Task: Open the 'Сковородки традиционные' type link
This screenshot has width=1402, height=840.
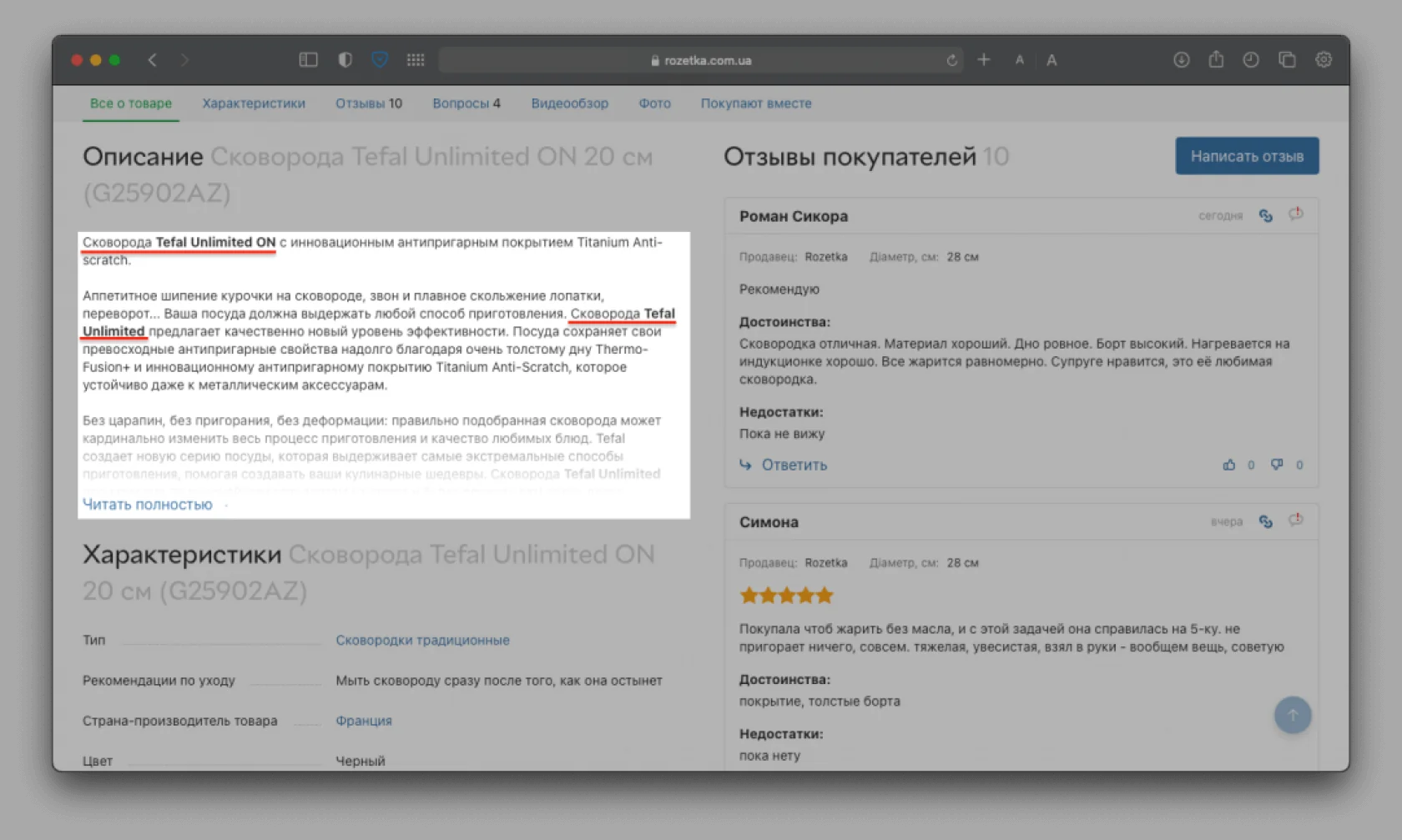Action: [x=422, y=640]
